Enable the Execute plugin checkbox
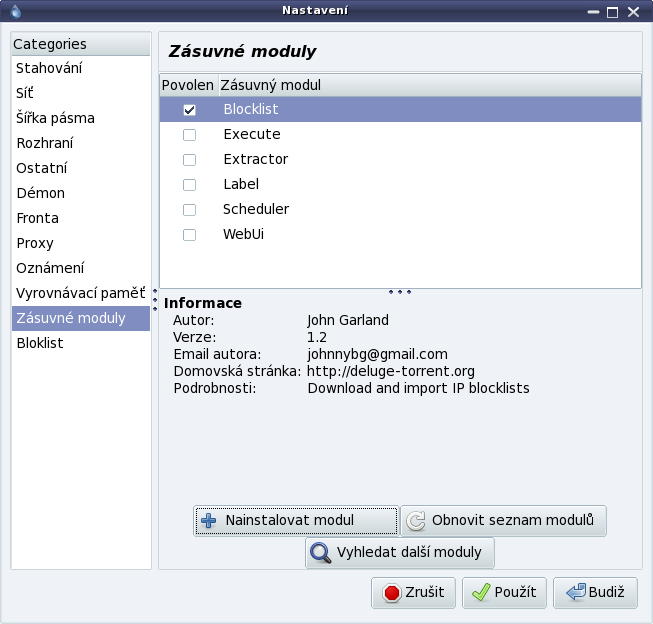Screen dimensions: 653x624 [189, 135]
